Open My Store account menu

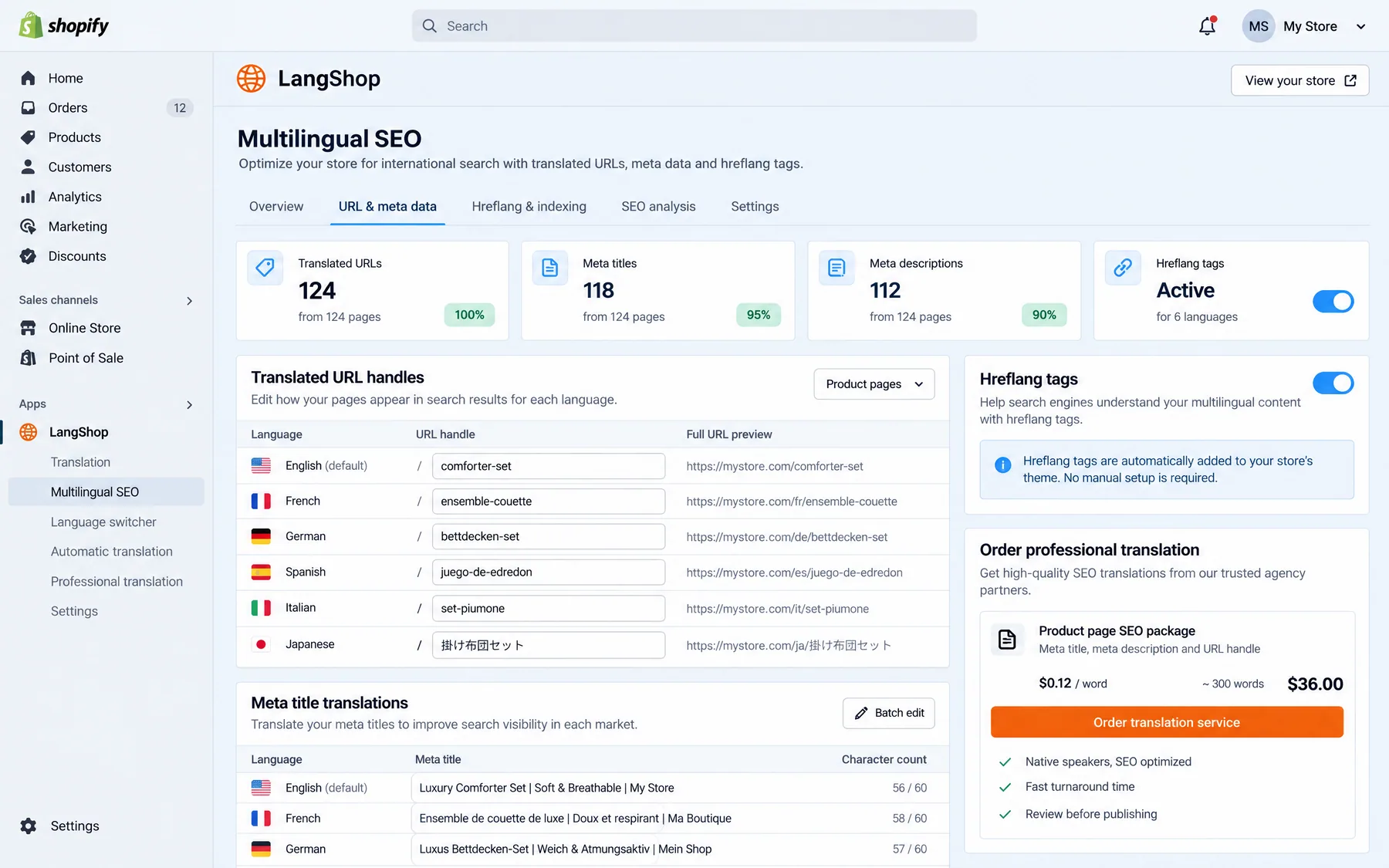pos(1305,26)
